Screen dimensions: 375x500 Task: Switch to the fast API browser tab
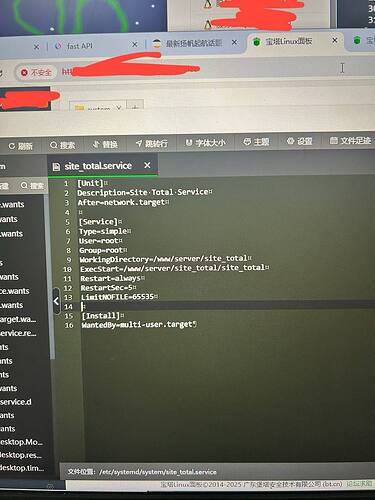(x=79, y=46)
